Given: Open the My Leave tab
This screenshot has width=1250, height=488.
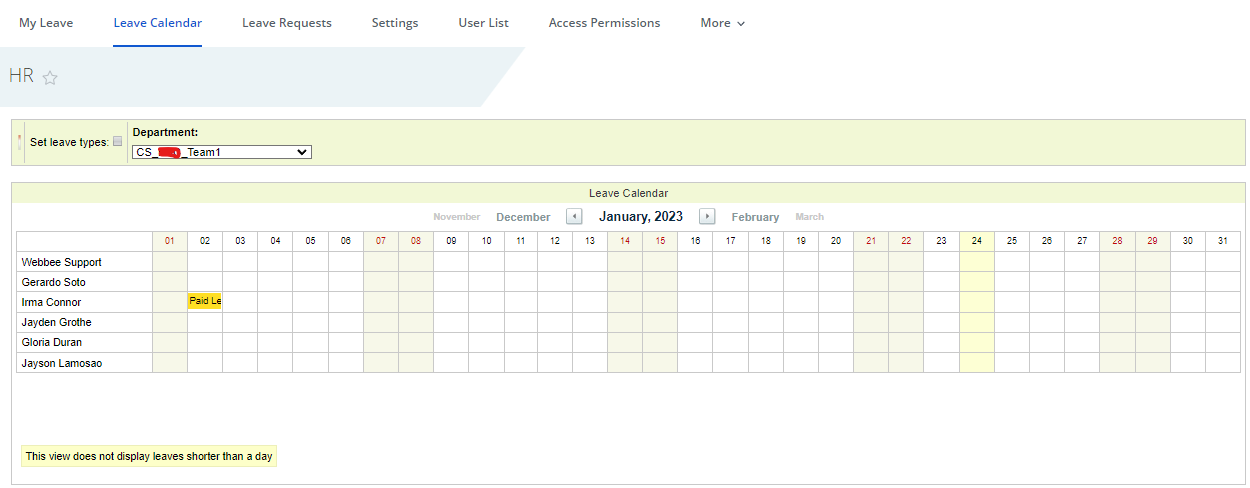Looking at the screenshot, I should pos(46,23).
